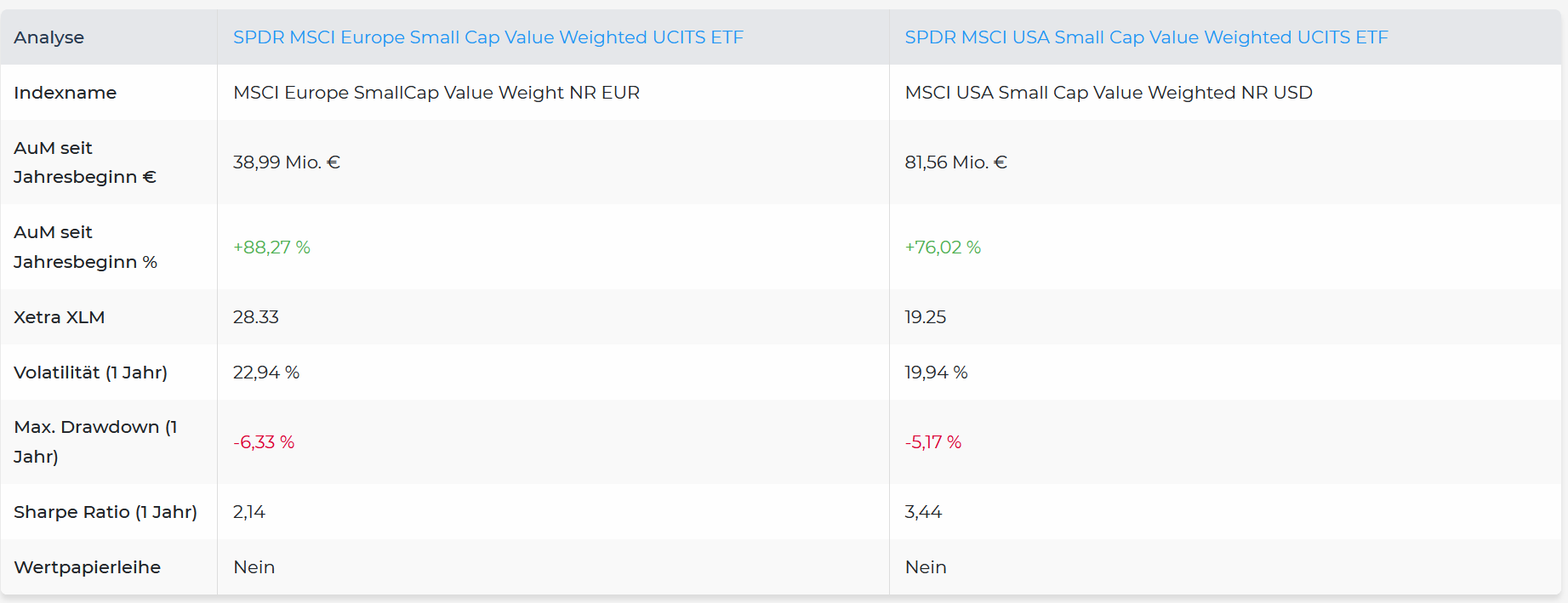Select the Xetra XLM row label

(59, 317)
